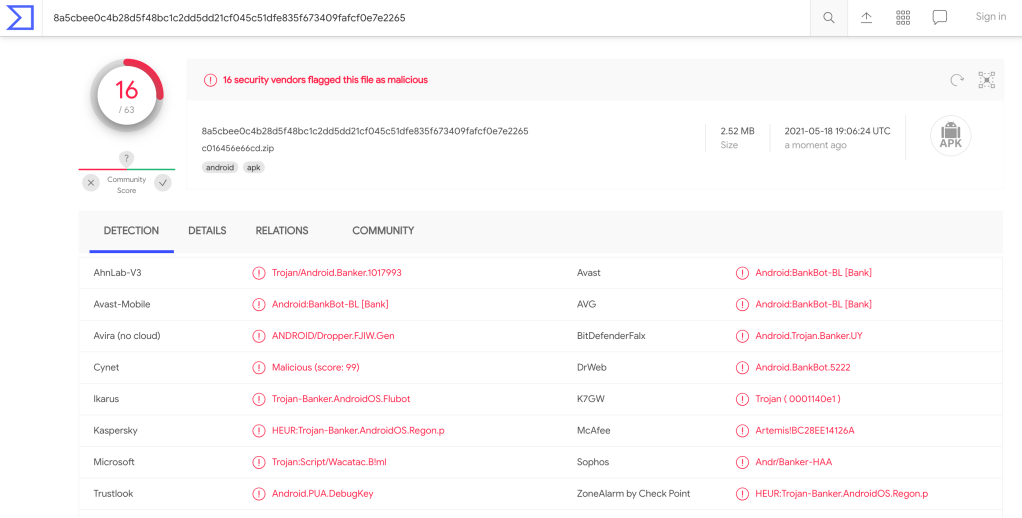
Task: Click the android tag
Action: pyautogui.click(x=220, y=168)
